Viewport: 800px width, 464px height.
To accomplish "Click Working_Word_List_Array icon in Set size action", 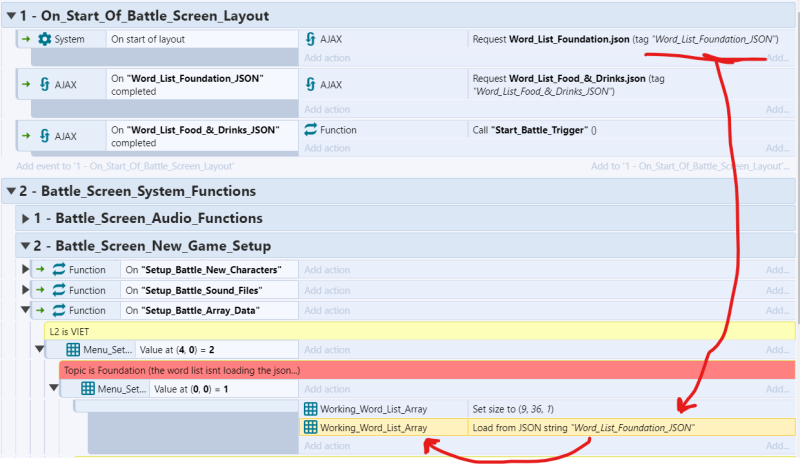I will pyautogui.click(x=311, y=409).
